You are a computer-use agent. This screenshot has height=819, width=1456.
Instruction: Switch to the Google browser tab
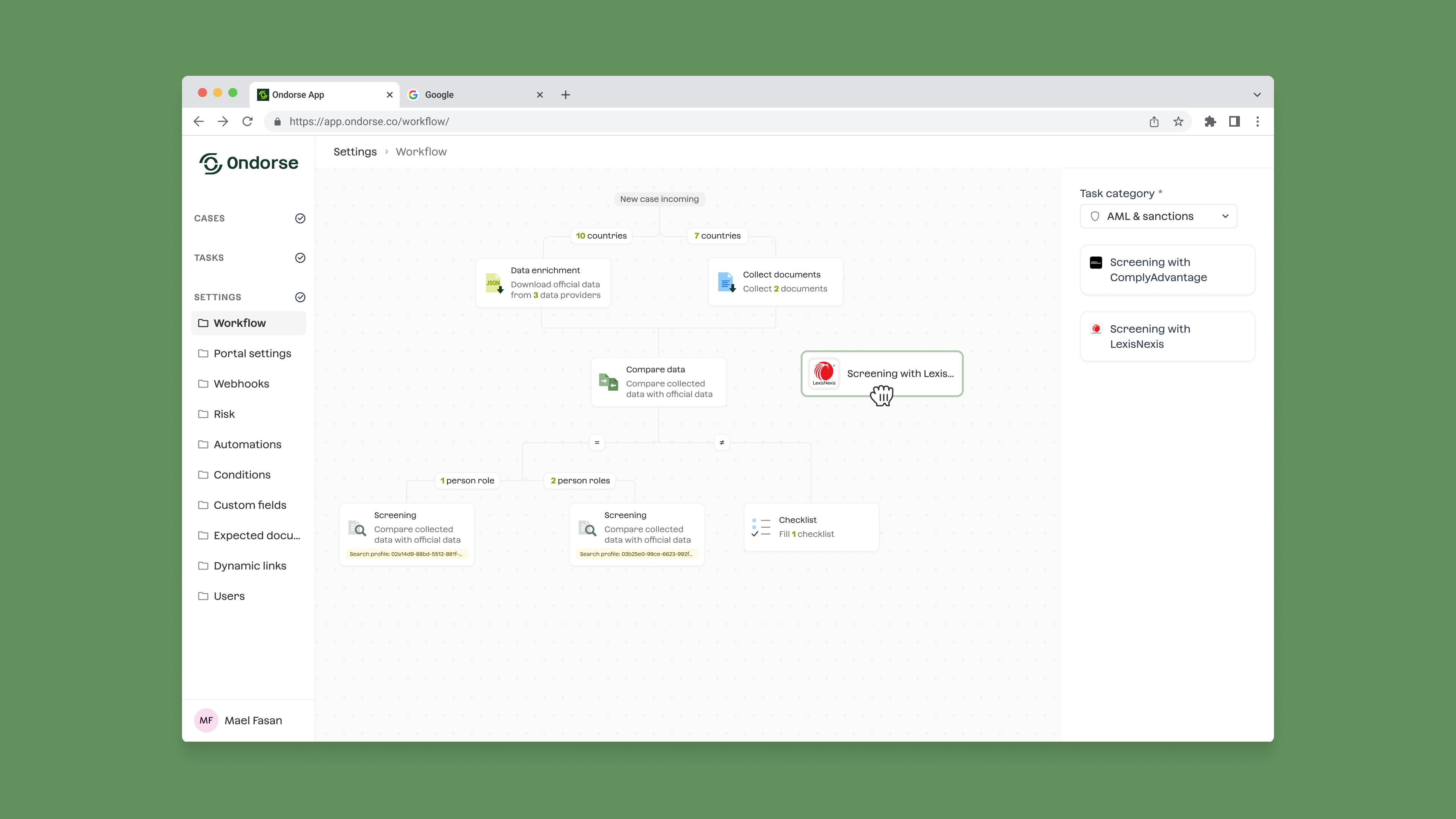(x=475, y=94)
